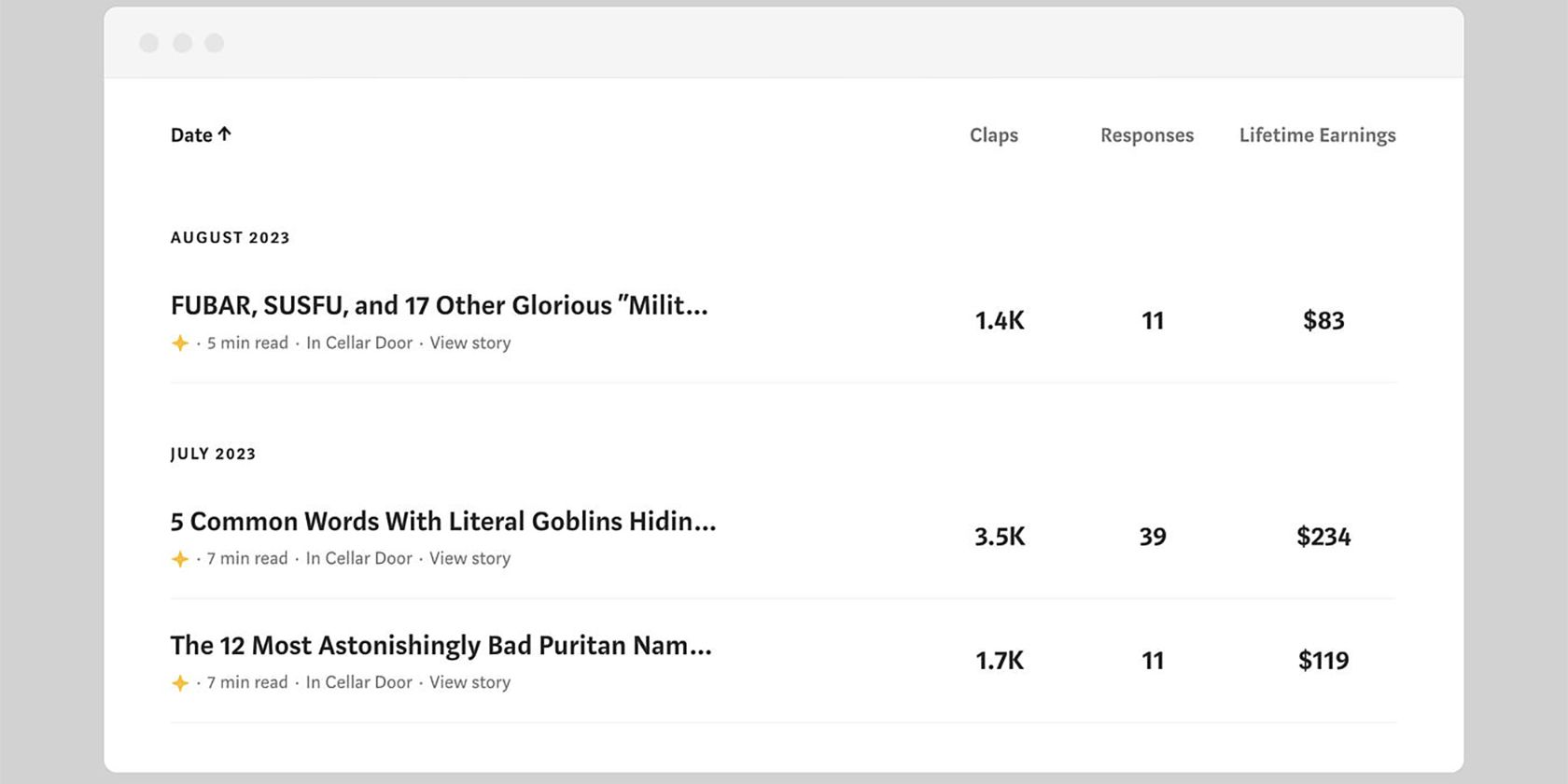Sort by Lifetime Earnings column
Image resolution: width=1568 pixels, height=784 pixels.
1317,135
